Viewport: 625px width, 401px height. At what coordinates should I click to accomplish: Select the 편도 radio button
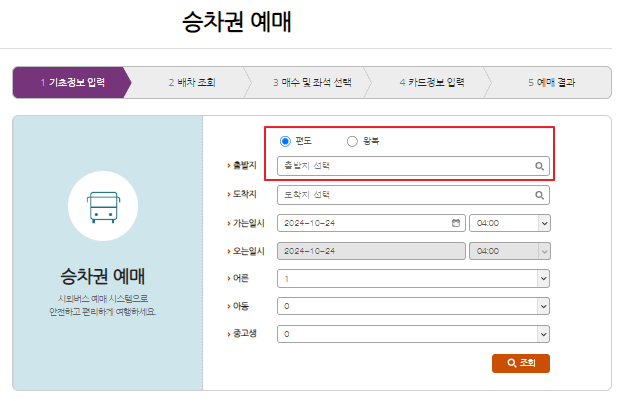[x=285, y=141]
